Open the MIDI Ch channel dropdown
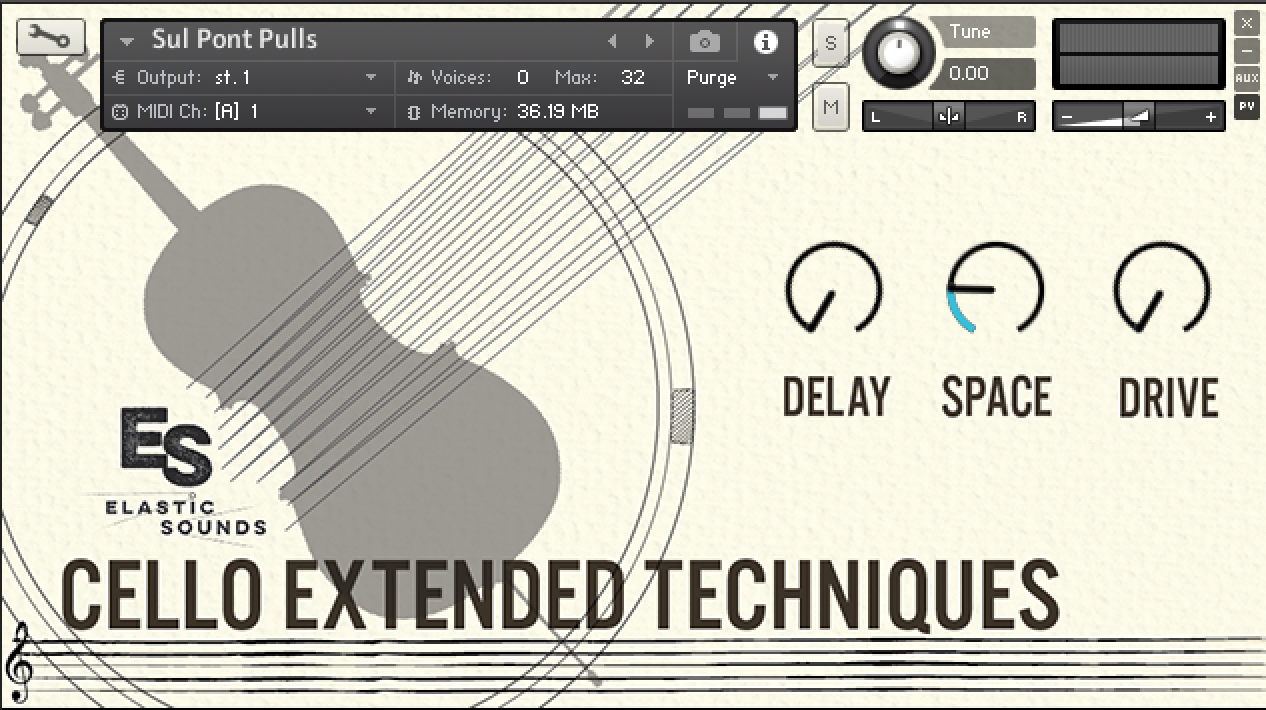Screen dimensions: 1266x710 [371, 112]
